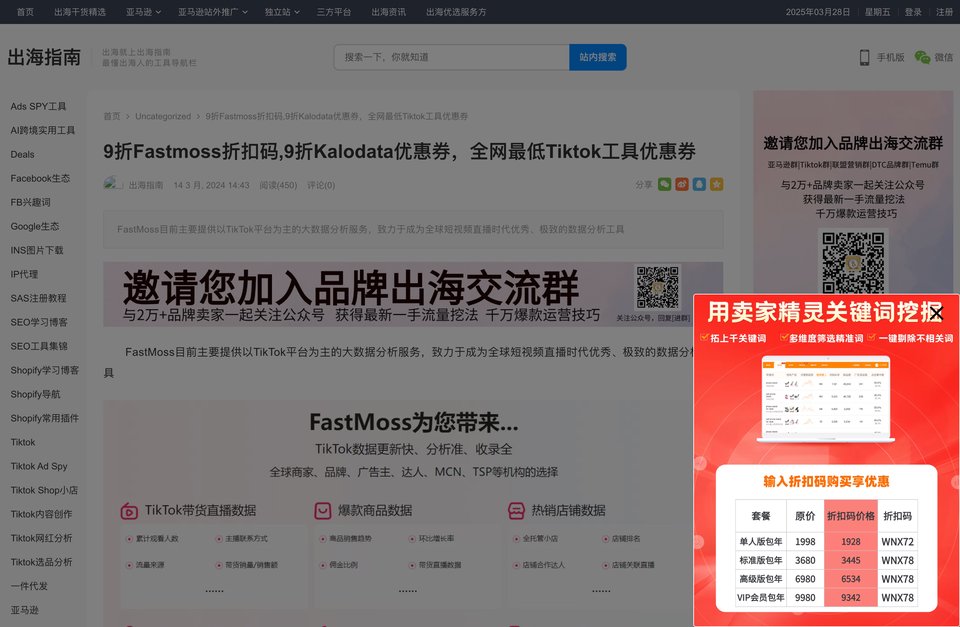Open AI跨境实用工具 in the sidebar
This screenshot has width=960, height=627.
click(43, 130)
